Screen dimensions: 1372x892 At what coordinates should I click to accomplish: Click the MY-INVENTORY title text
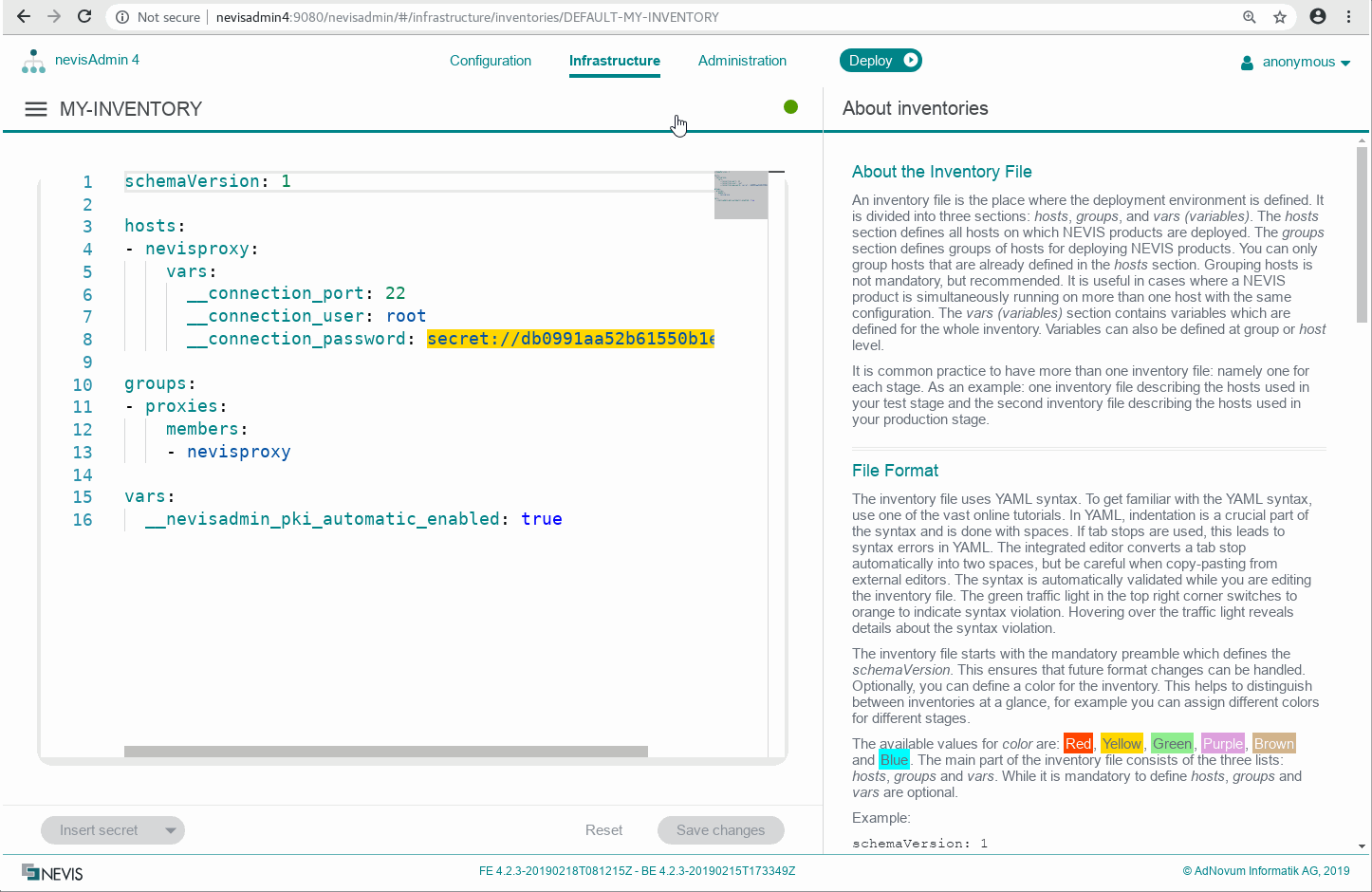[131, 109]
